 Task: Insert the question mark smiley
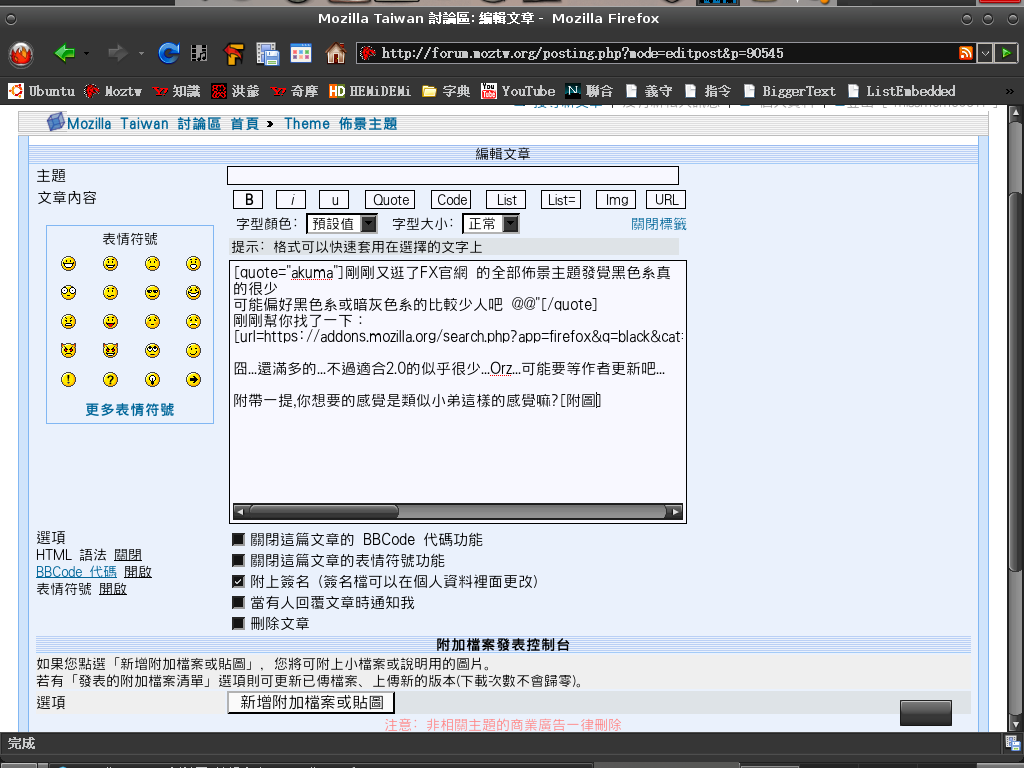110,380
